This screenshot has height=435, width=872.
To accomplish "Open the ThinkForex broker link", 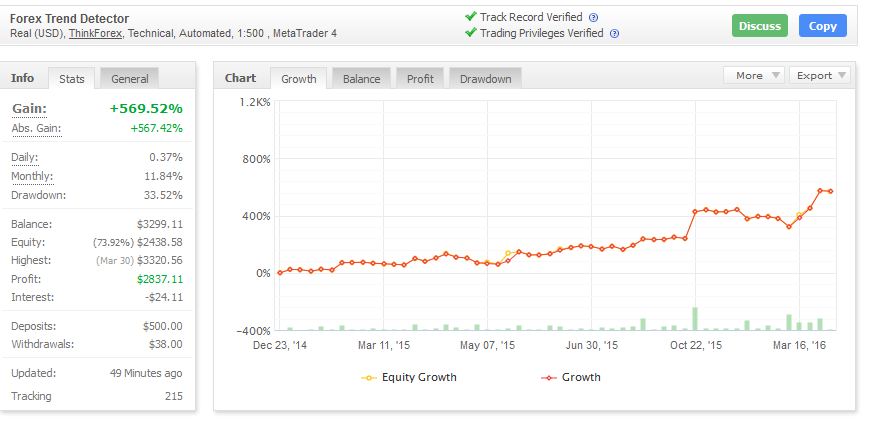I will (95, 33).
